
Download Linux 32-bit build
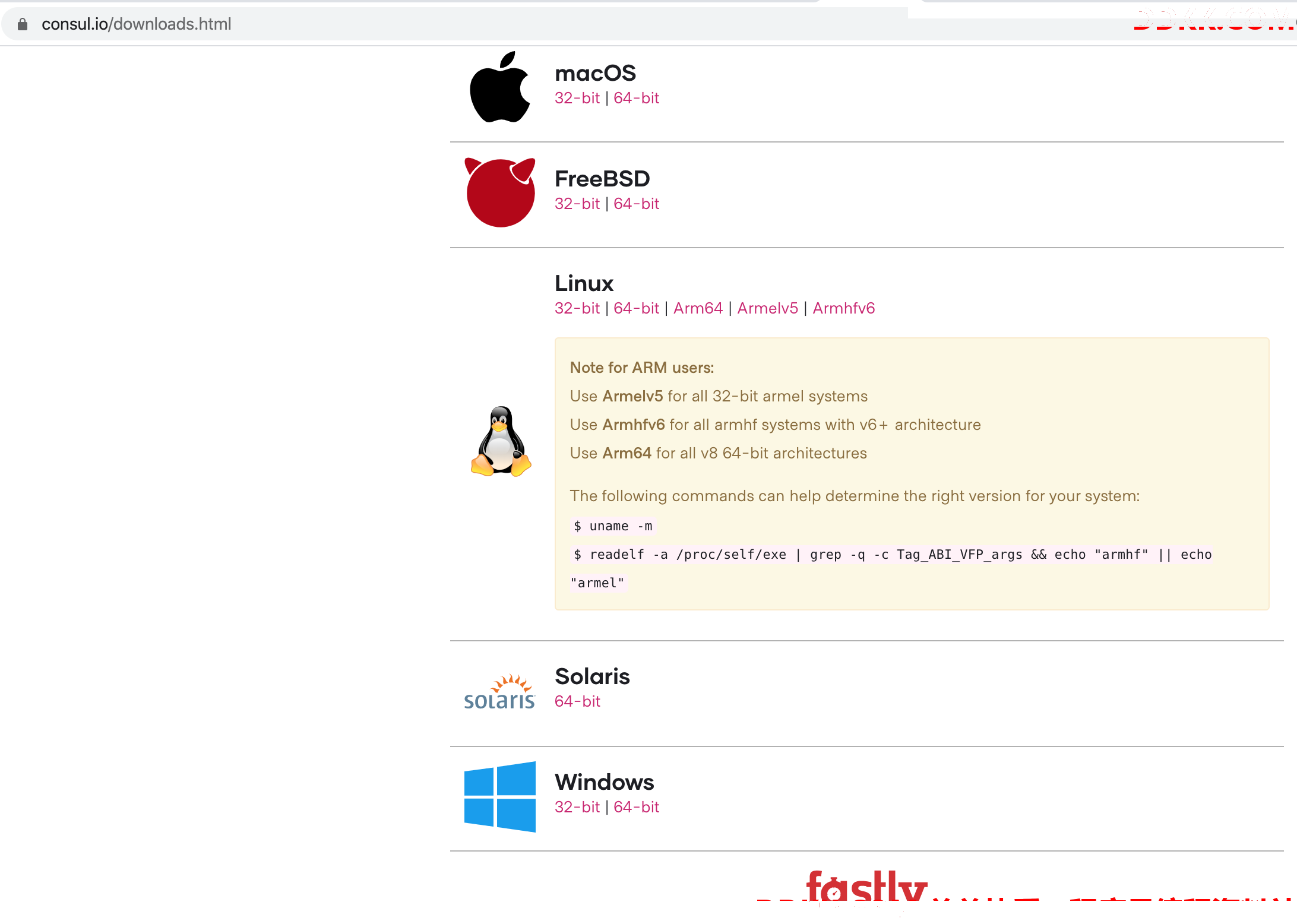(577, 308)
